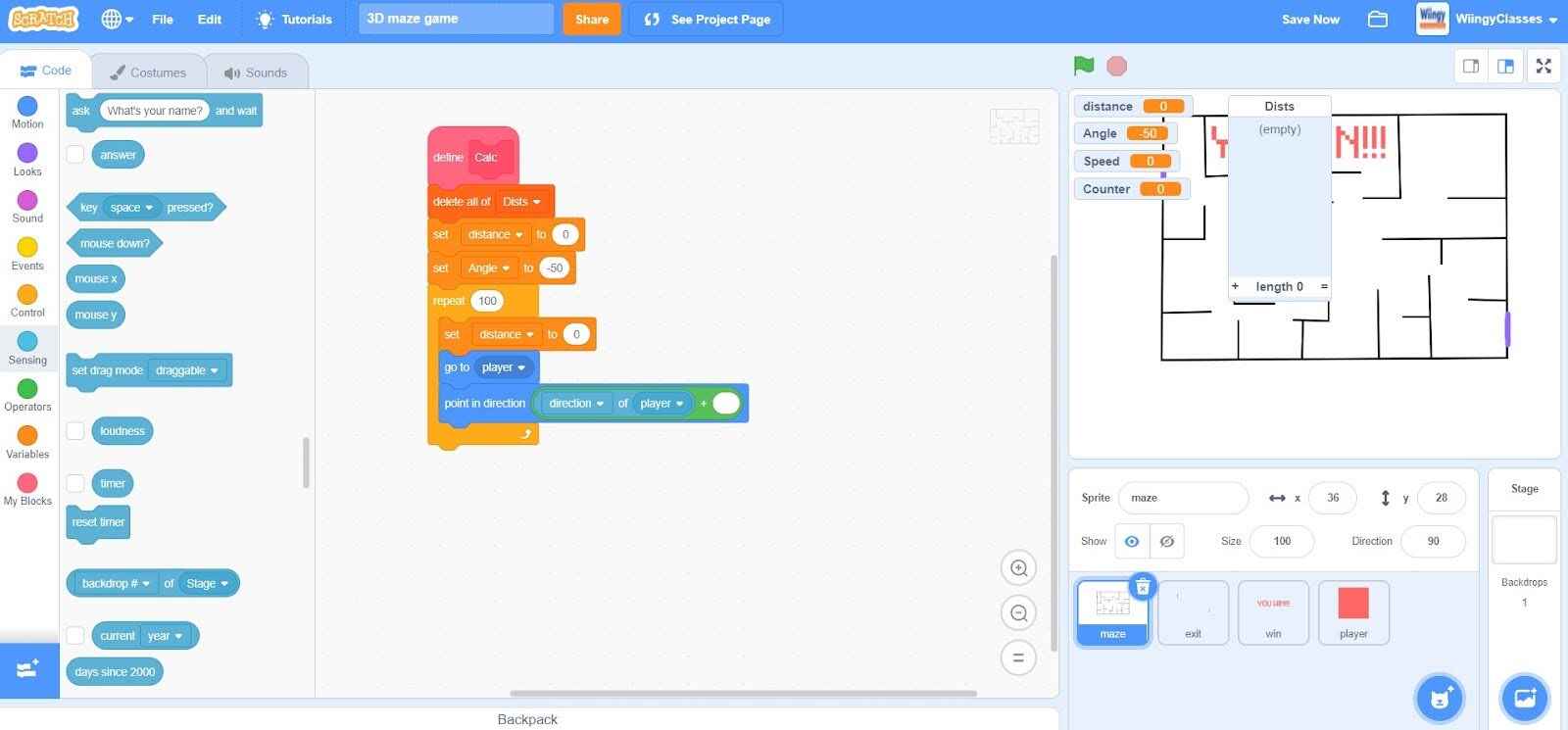Select the player sprite thumbnail
1568x730 pixels.
click(x=1353, y=612)
